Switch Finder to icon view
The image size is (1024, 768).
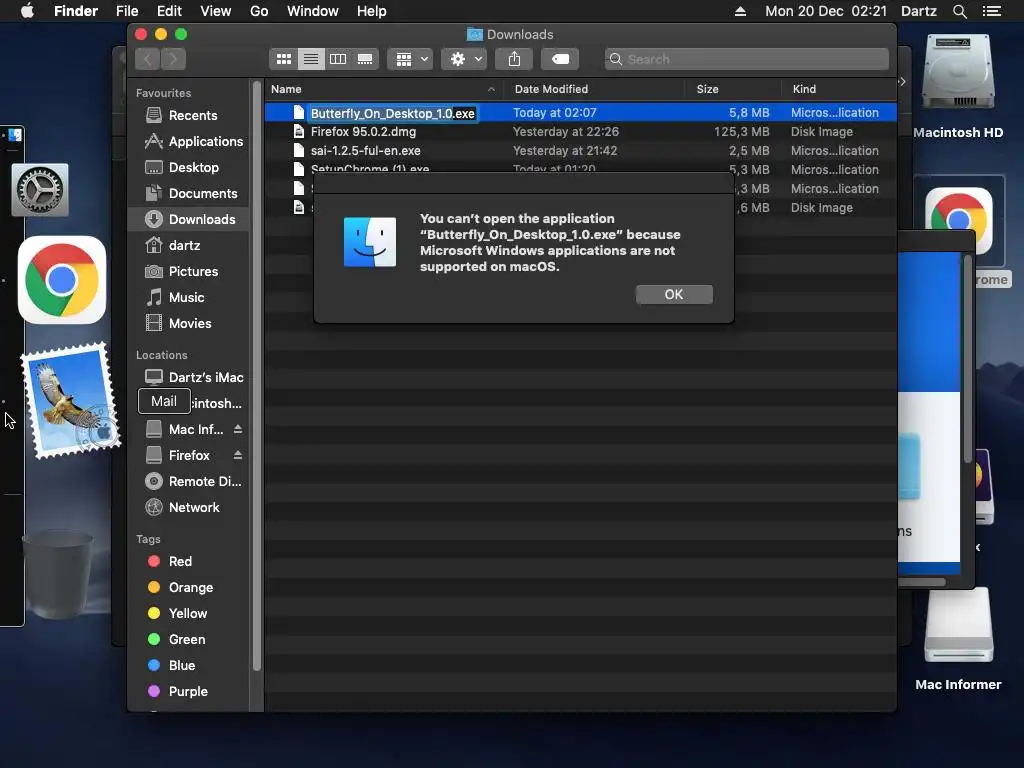[283, 59]
